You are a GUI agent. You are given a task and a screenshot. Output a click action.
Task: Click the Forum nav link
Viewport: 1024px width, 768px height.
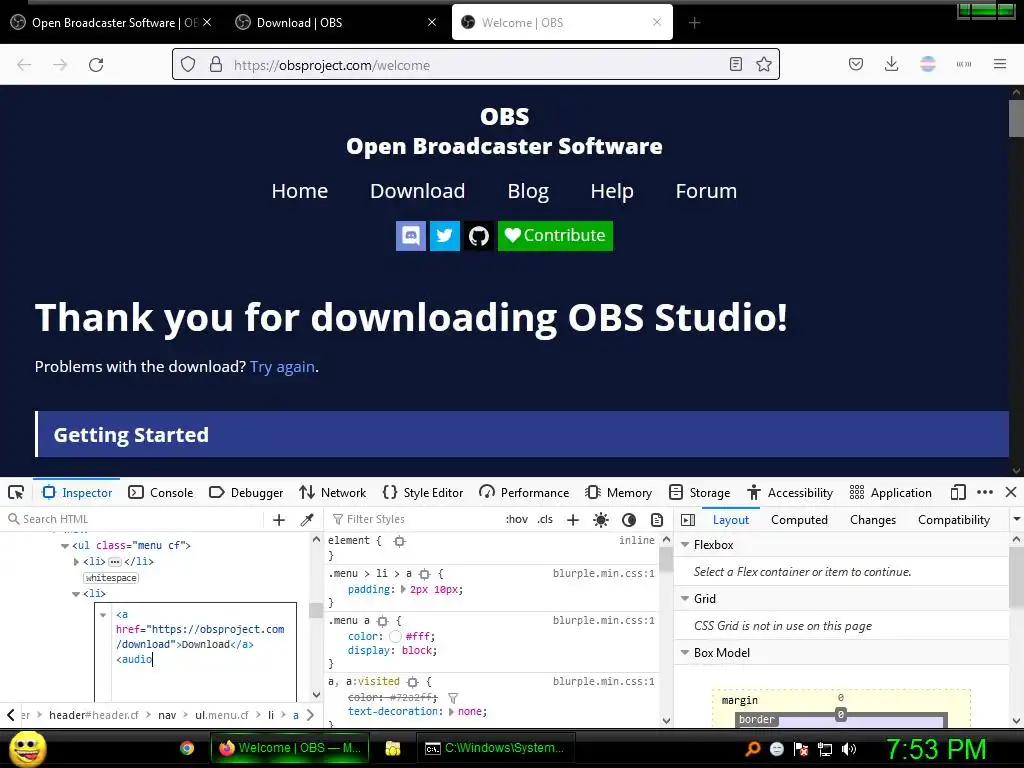[706, 191]
